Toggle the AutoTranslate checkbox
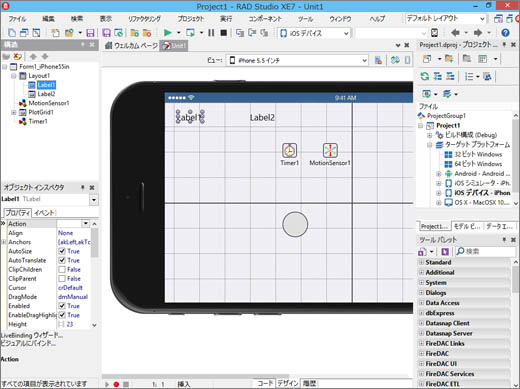The width and height of the screenshot is (520, 389). click(62, 260)
